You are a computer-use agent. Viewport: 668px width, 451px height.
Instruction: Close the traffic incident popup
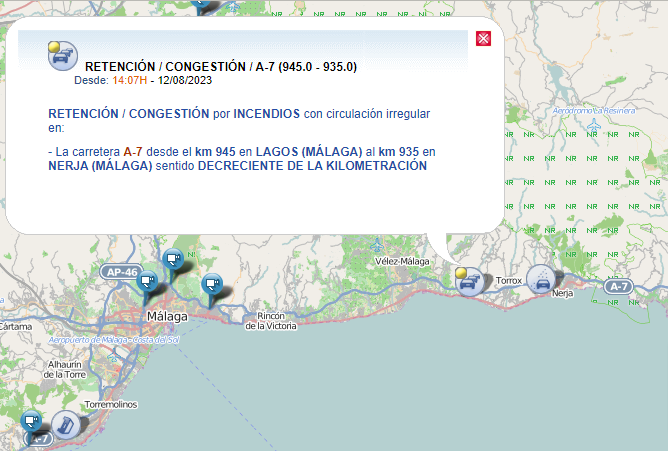483,39
